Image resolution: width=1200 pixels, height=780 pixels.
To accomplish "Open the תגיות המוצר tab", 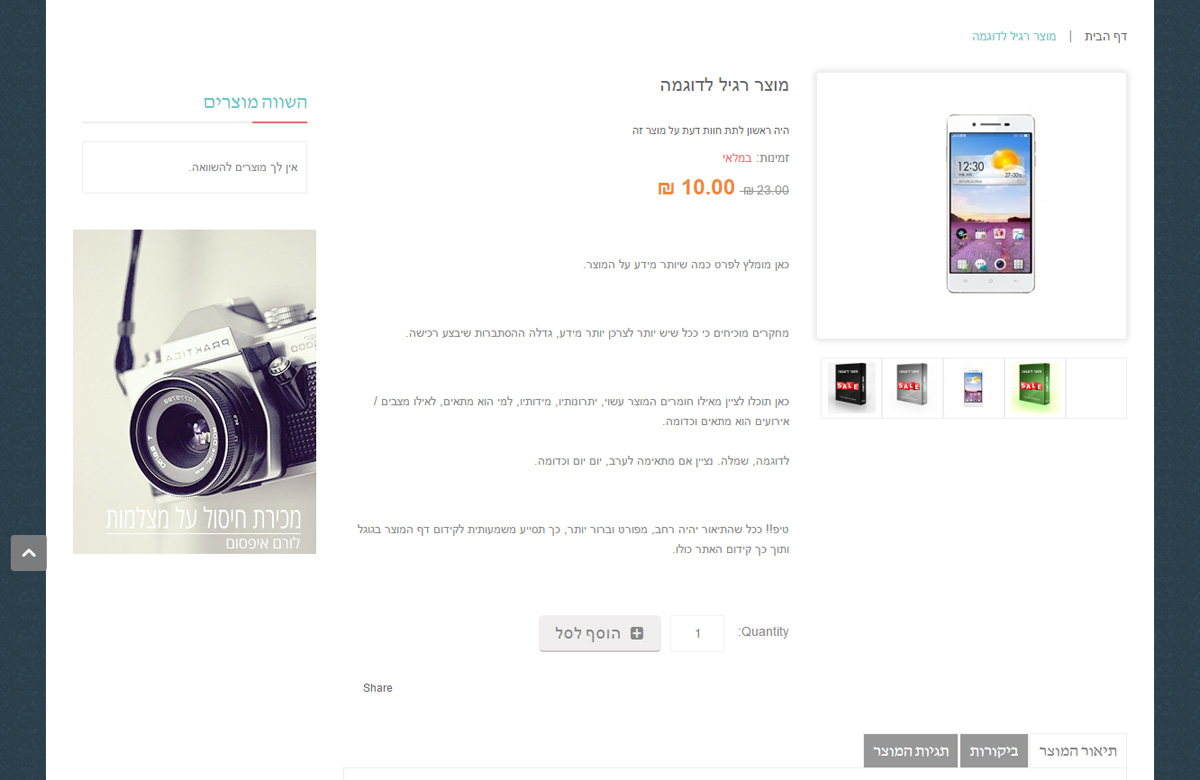I will click(x=911, y=751).
